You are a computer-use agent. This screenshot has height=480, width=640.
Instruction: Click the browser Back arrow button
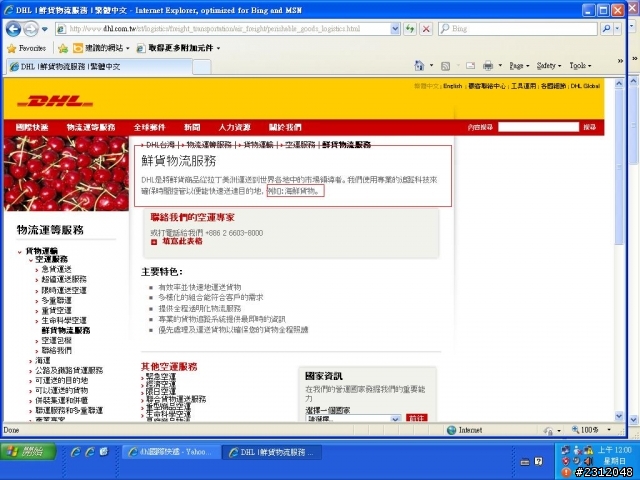click(x=13, y=29)
